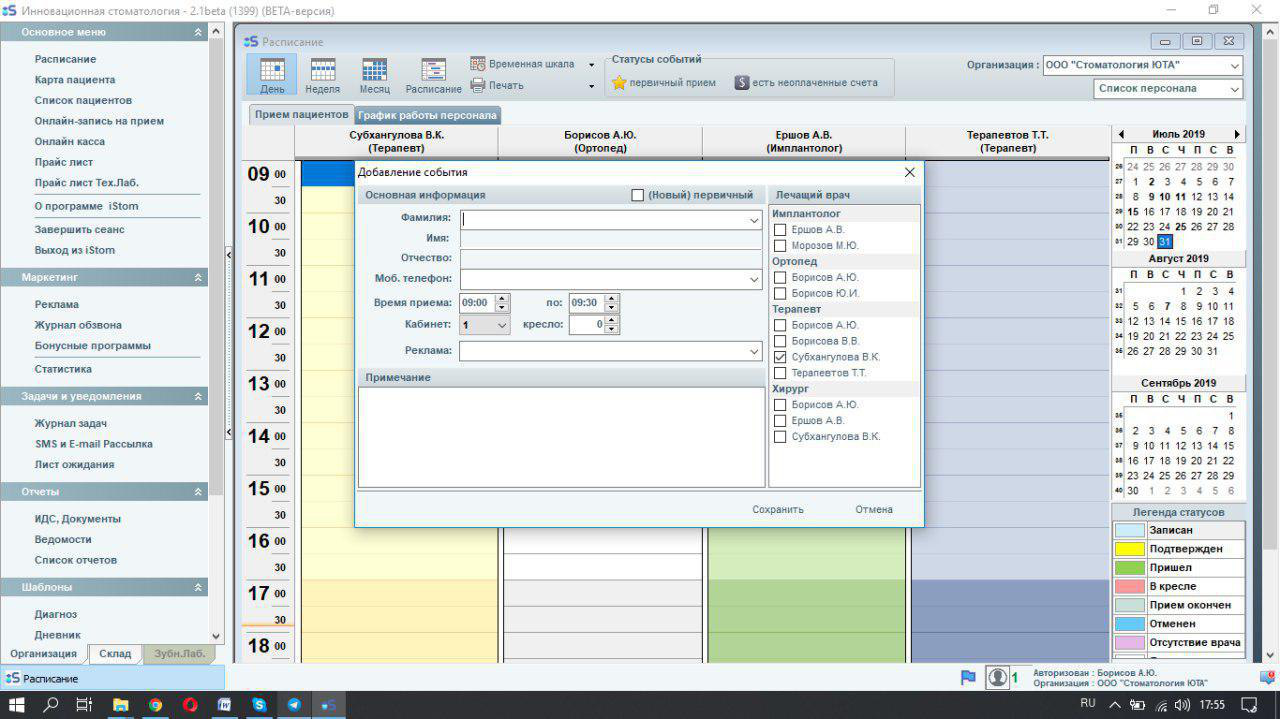Expand the Фамилия dropdown list
Viewport: 1280px width, 719px height.
[x=753, y=220]
